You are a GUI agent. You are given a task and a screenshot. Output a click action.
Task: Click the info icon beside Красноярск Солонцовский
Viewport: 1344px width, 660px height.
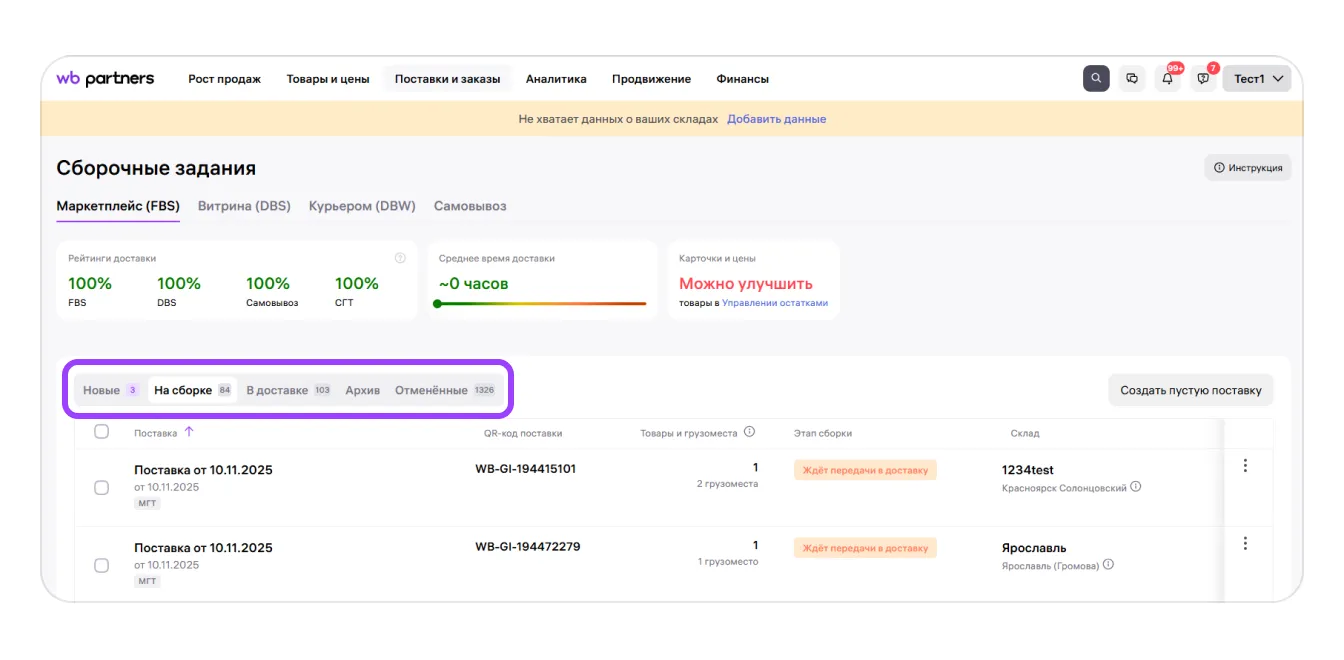pos(1136,488)
